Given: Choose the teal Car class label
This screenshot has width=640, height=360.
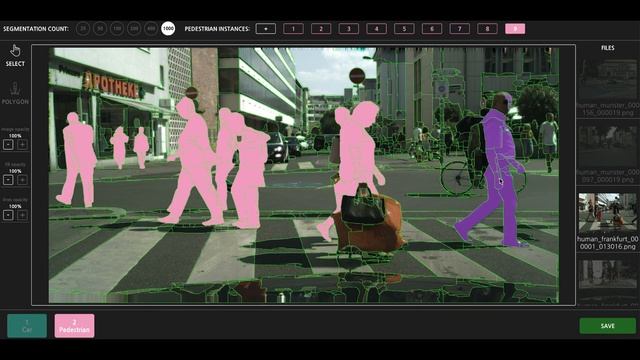Looking at the screenshot, I should (x=27, y=326).
